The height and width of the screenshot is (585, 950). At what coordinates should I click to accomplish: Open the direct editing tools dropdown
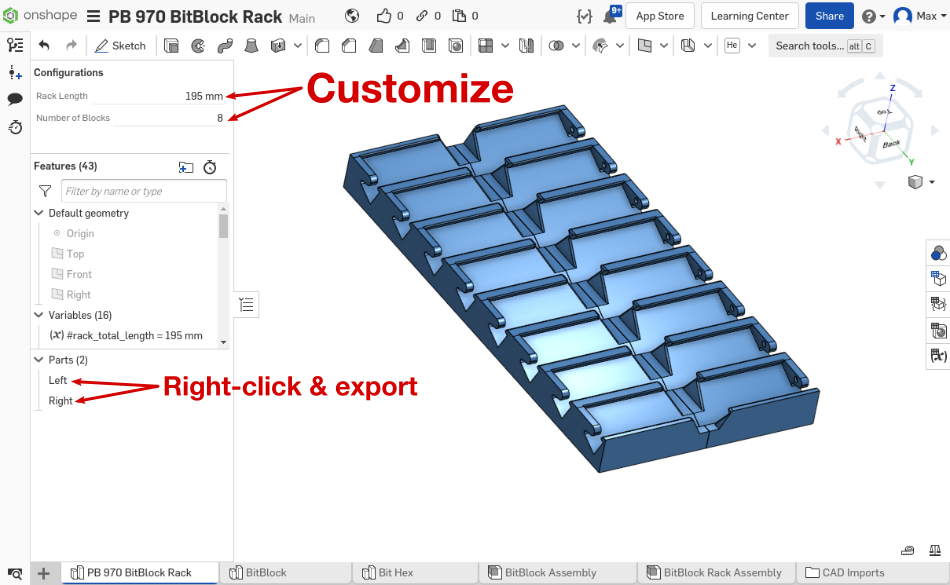(x=620, y=45)
